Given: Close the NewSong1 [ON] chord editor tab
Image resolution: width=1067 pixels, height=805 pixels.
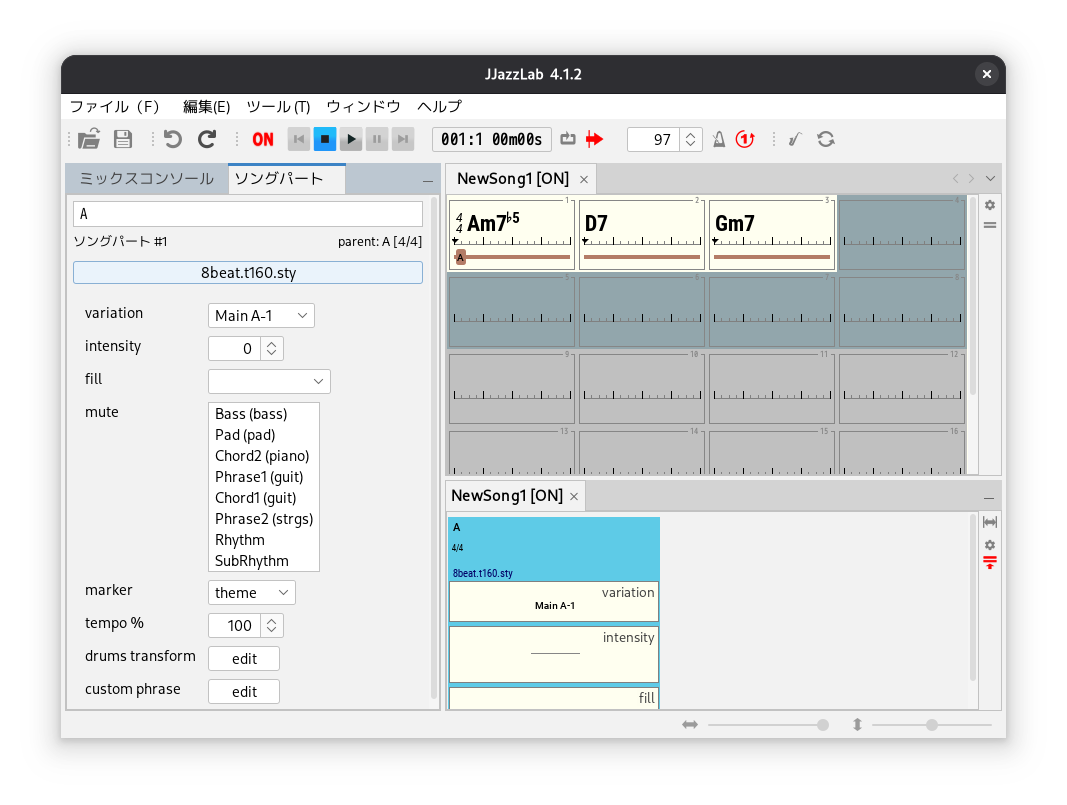Looking at the screenshot, I should tap(584, 180).
